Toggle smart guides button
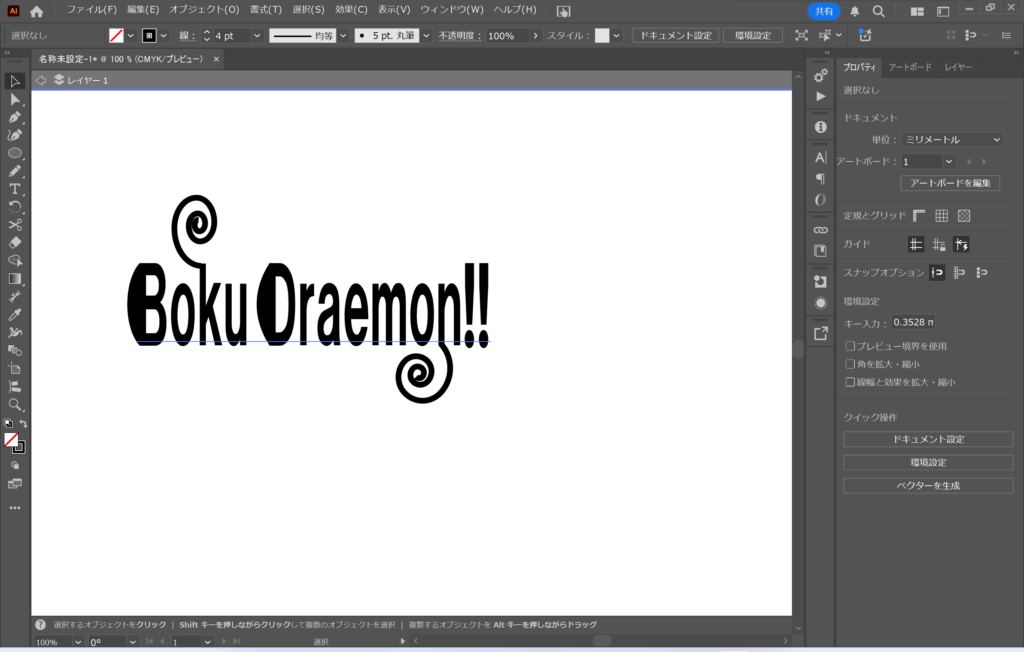This screenshot has height=652, width=1024. (961, 244)
